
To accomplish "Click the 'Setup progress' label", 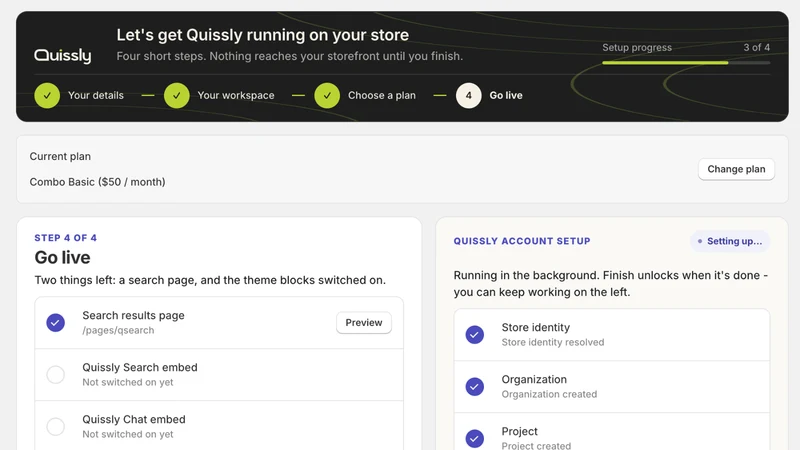I will click(637, 47).
